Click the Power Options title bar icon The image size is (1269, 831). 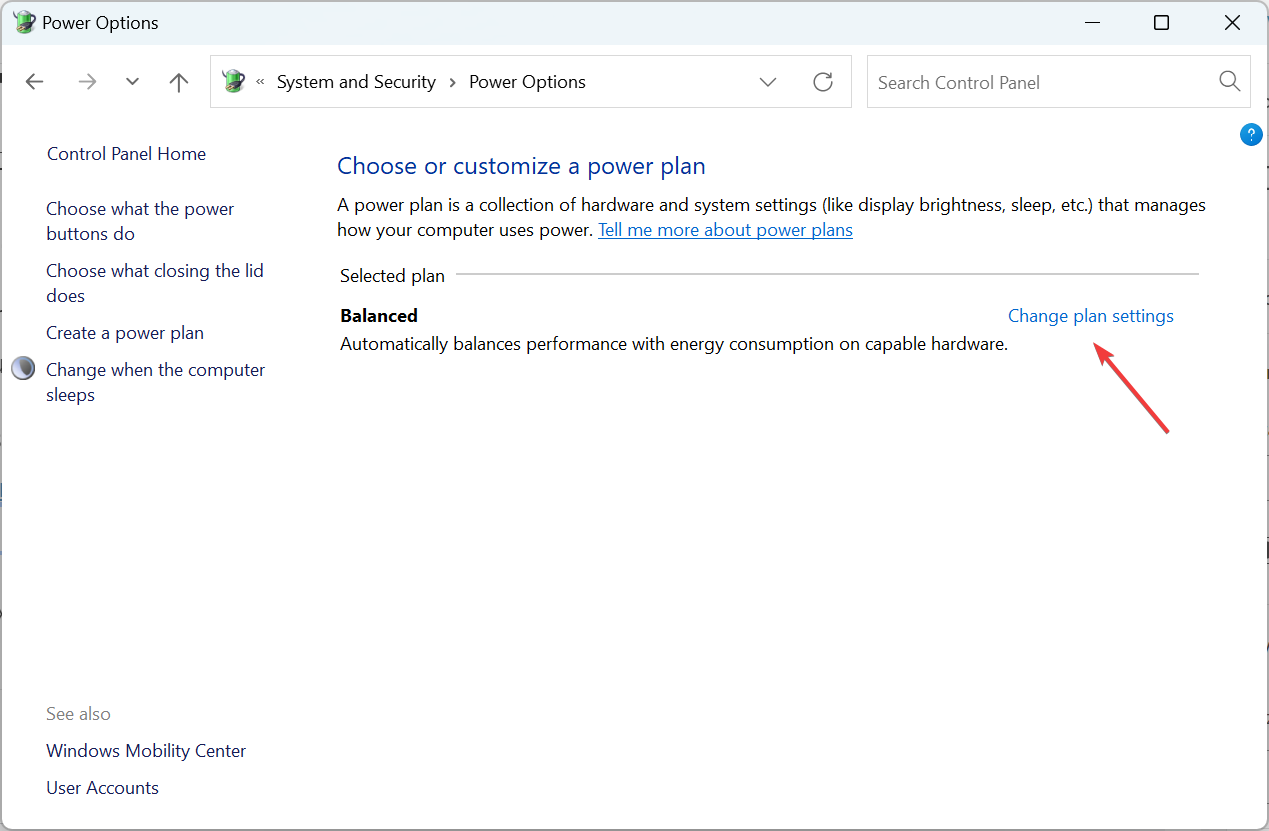coord(24,22)
